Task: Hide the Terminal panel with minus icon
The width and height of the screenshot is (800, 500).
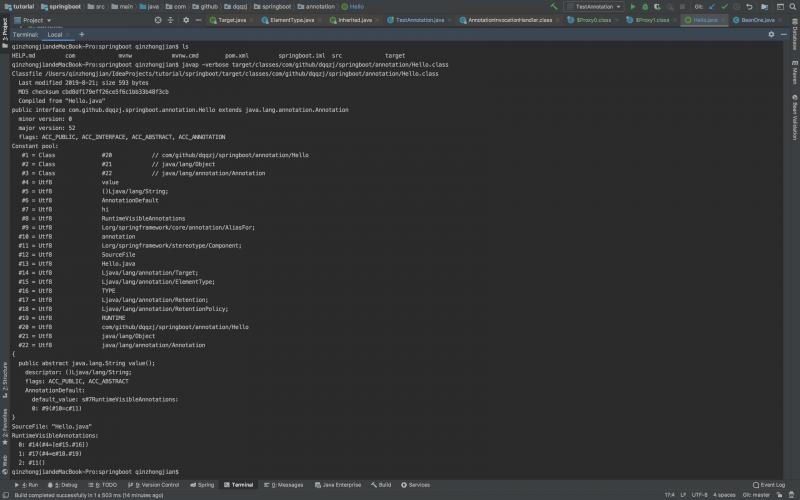Action: (x=784, y=34)
